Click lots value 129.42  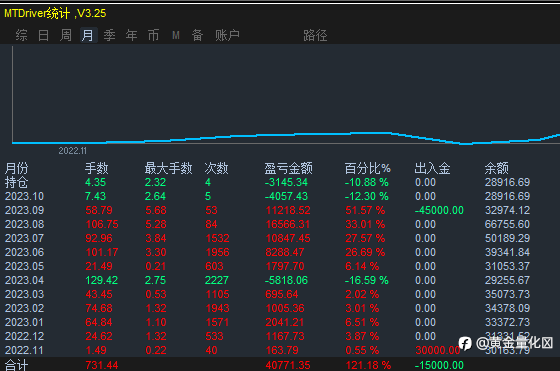pyautogui.click(x=102, y=280)
